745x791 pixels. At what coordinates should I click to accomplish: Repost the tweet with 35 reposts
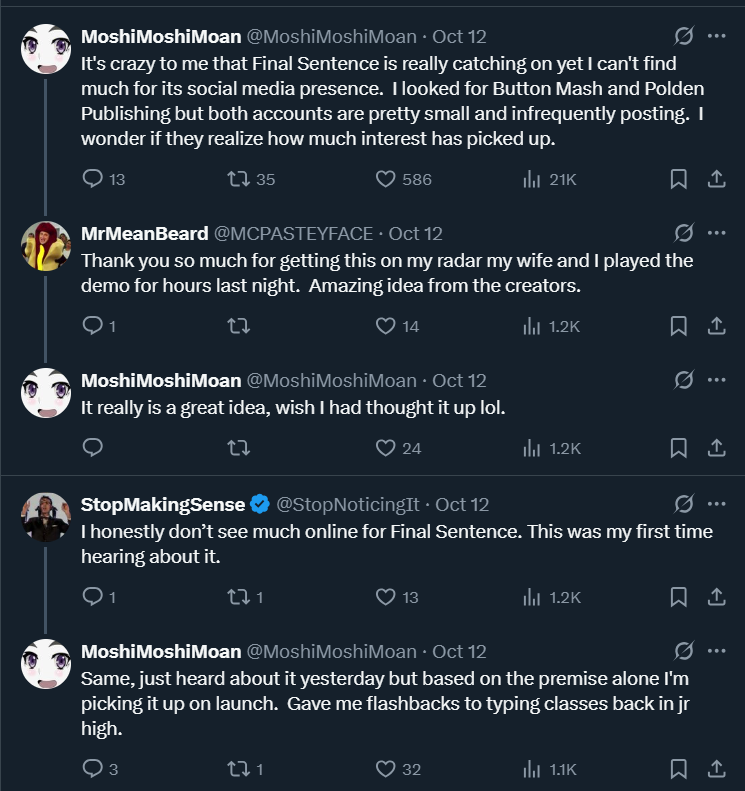239,180
